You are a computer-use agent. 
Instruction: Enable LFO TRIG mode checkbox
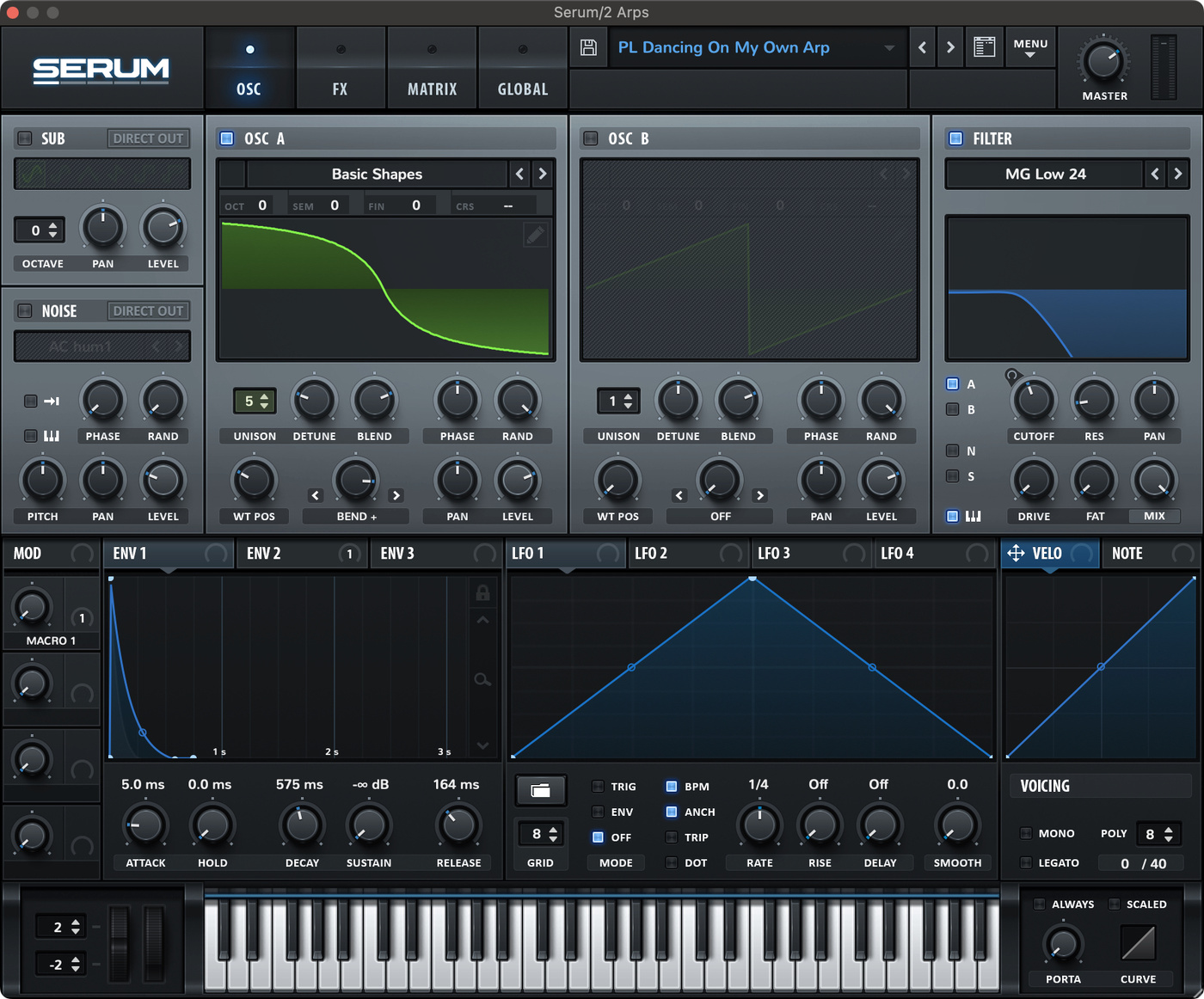598,786
